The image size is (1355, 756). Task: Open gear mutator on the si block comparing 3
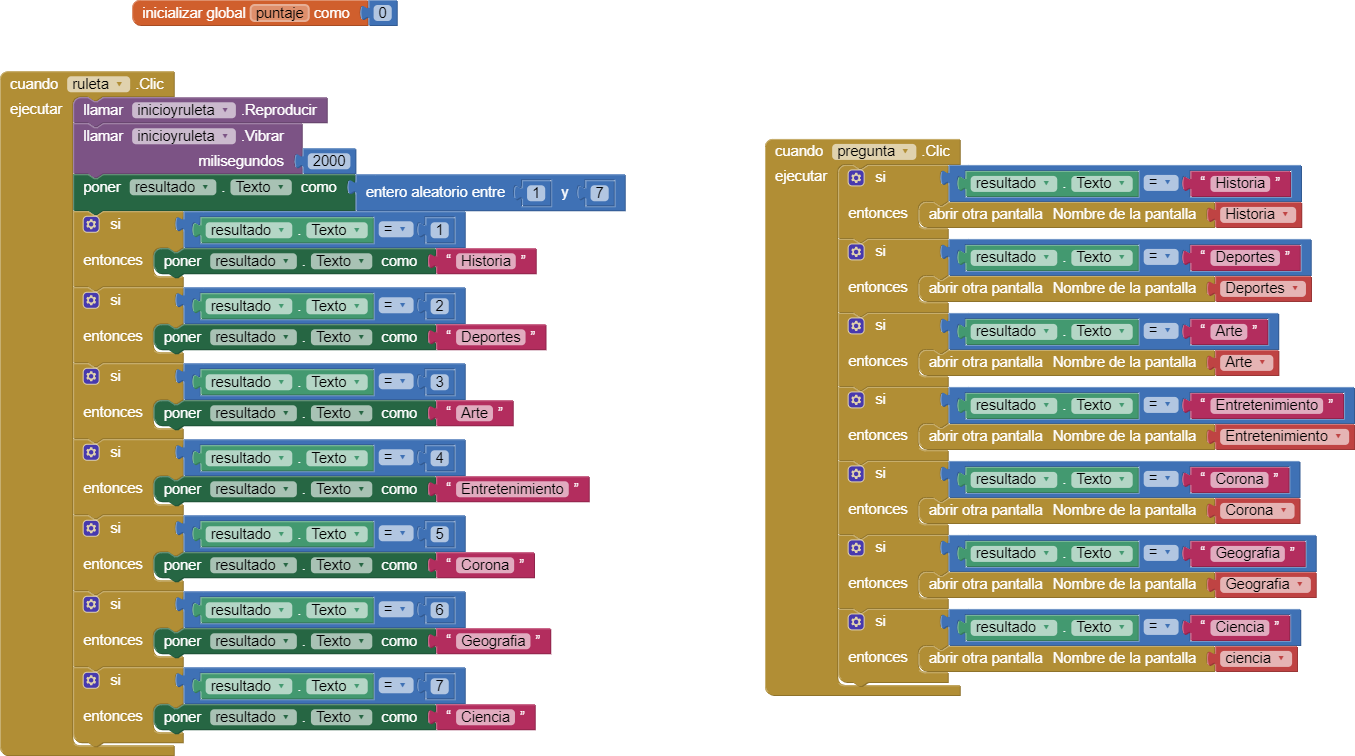91,376
